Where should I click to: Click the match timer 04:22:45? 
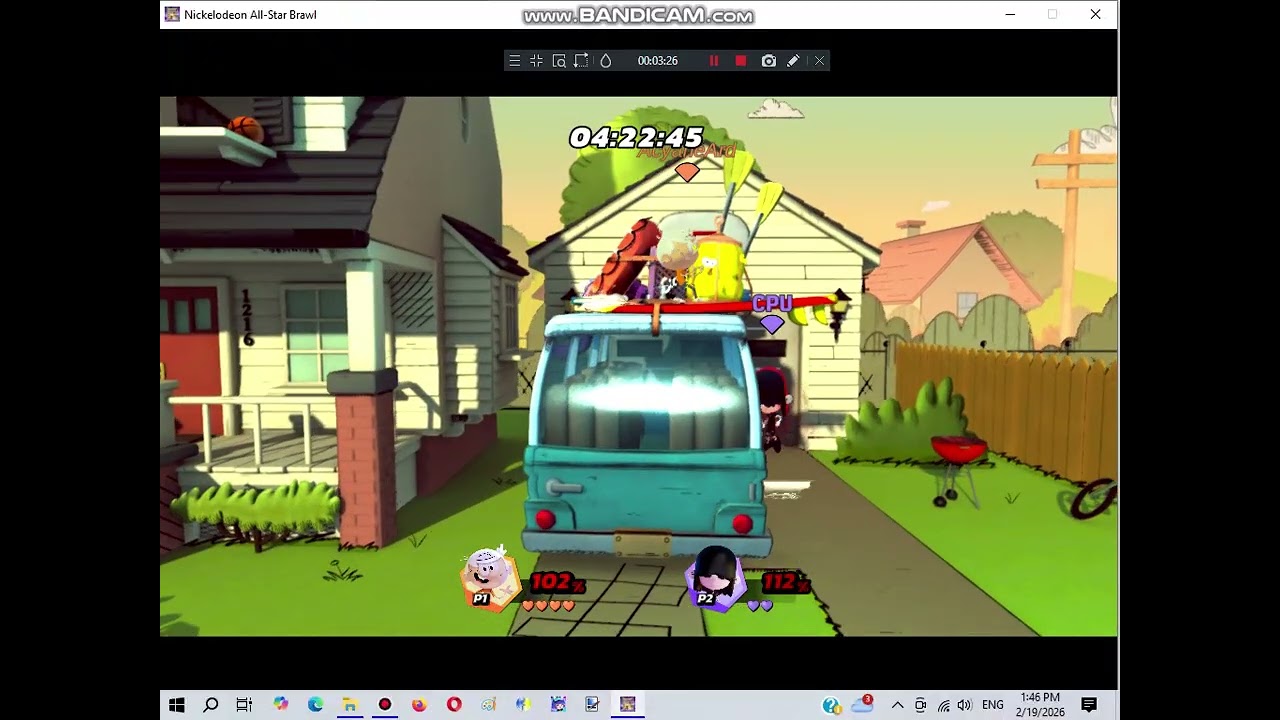click(x=636, y=137)
